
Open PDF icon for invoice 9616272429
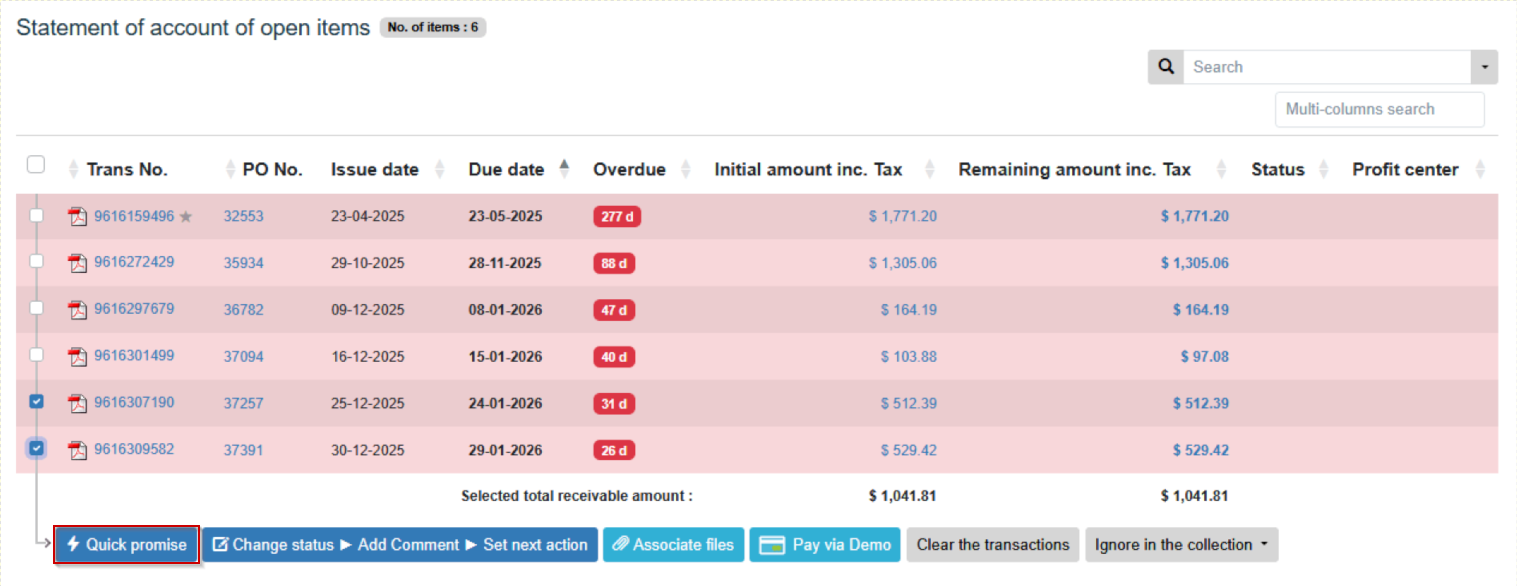(78, 263)
